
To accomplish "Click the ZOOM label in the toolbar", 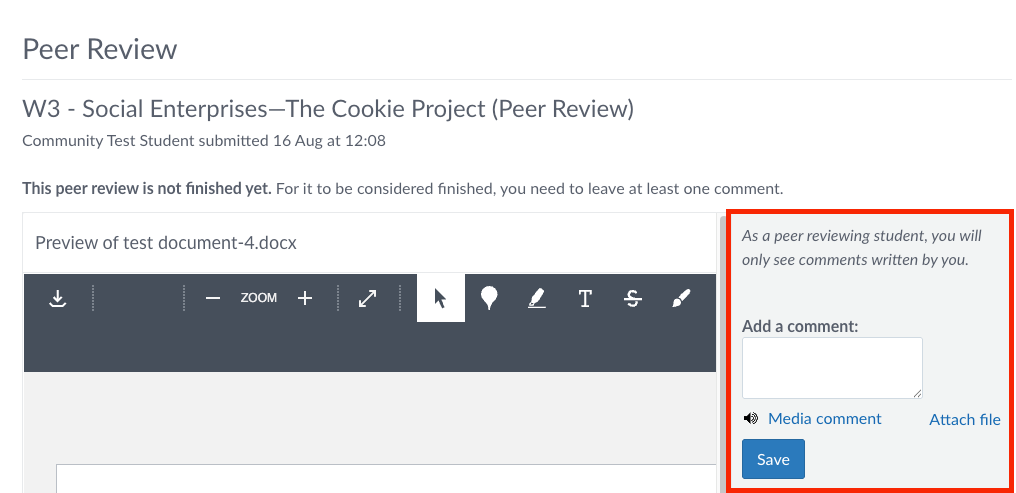I will tap(259, 298).
